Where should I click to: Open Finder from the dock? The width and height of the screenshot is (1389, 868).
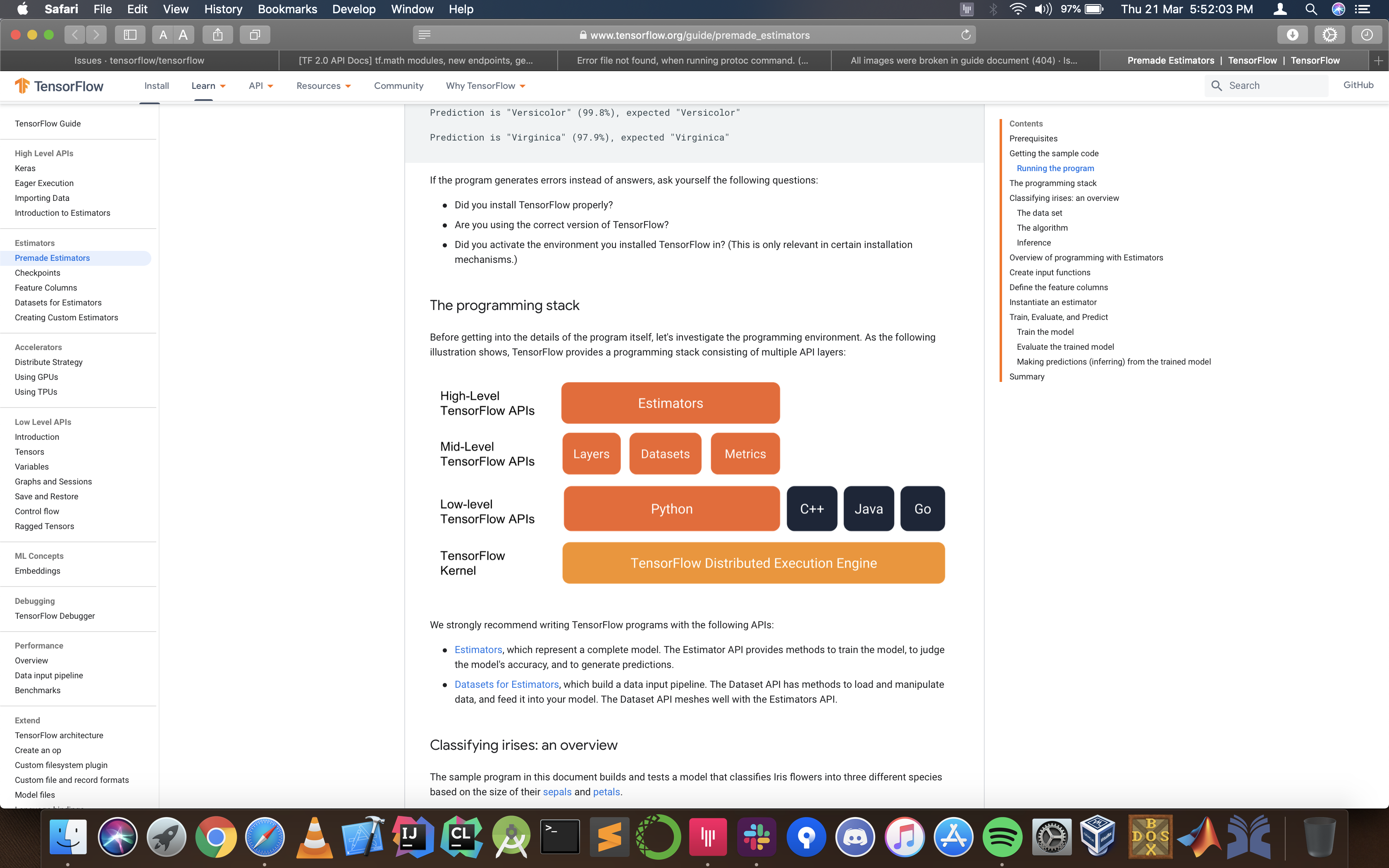68,837
